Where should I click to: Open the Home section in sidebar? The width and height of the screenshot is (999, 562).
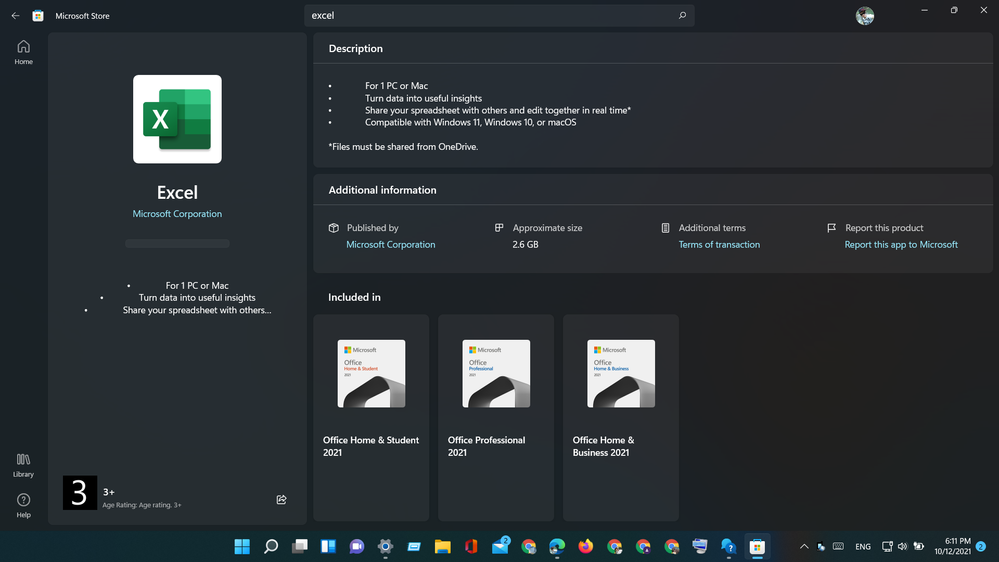24,52
